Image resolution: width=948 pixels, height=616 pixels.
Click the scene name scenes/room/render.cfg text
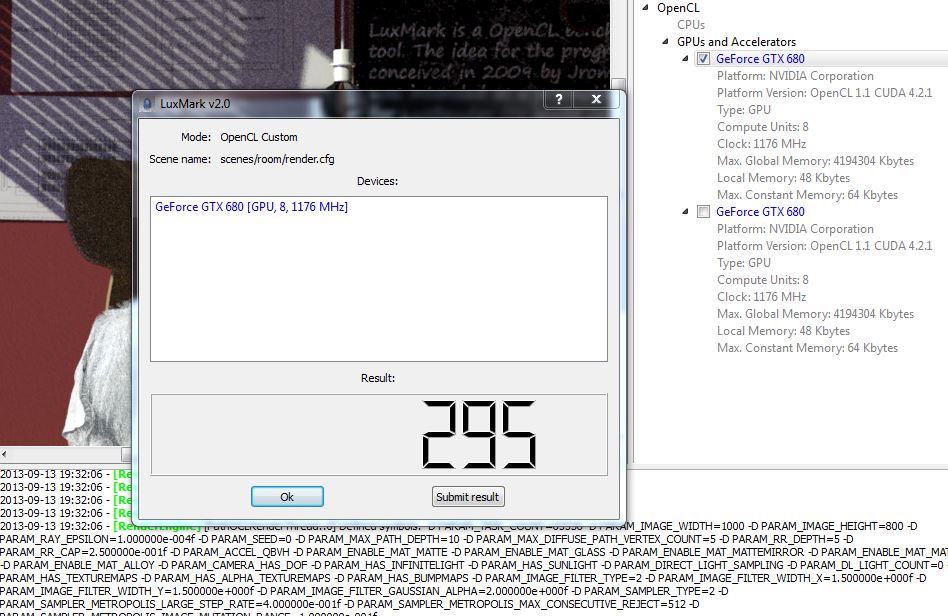pos(277,159)
